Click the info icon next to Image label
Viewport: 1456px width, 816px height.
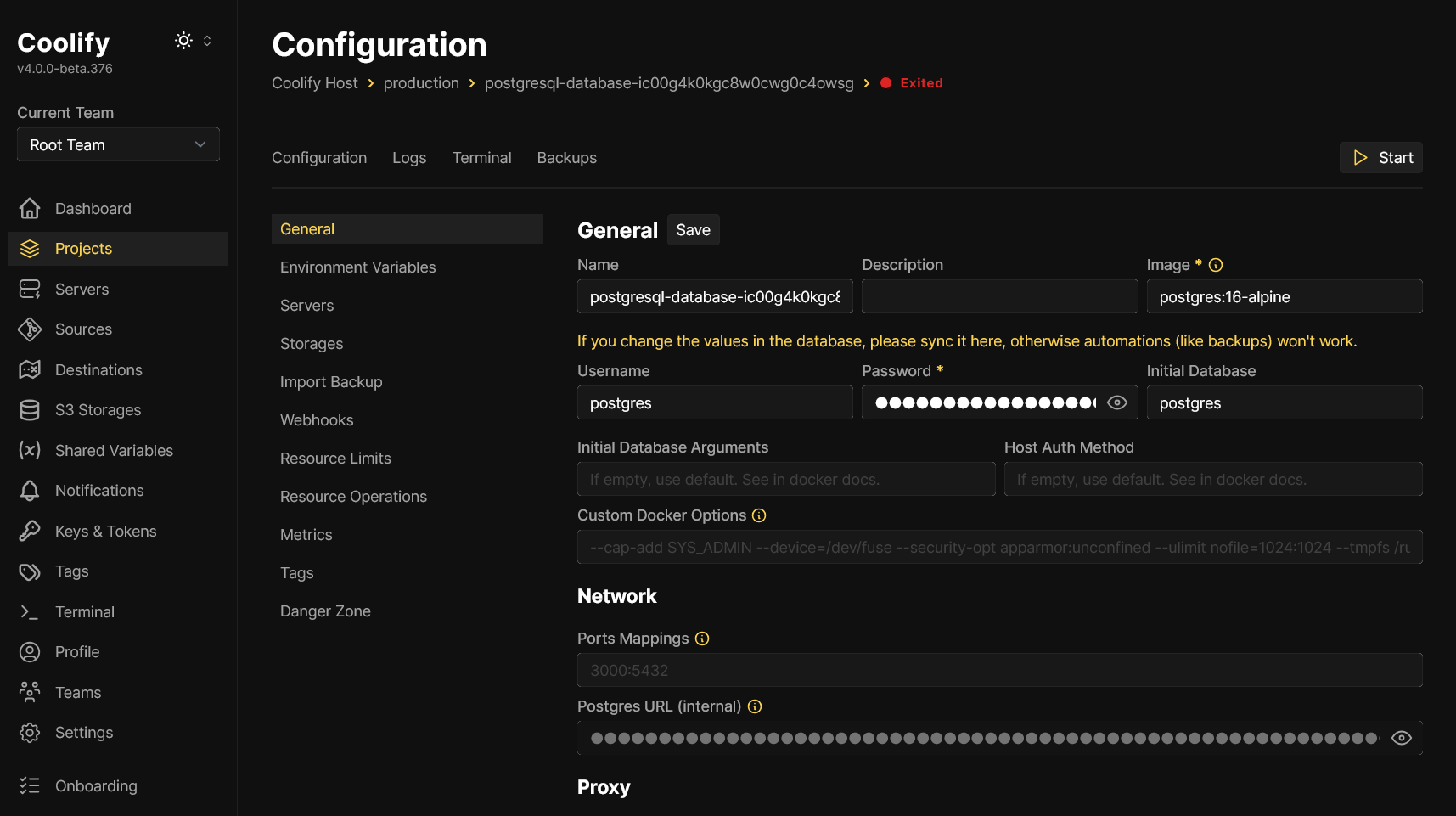click(x=1216, y=265)
